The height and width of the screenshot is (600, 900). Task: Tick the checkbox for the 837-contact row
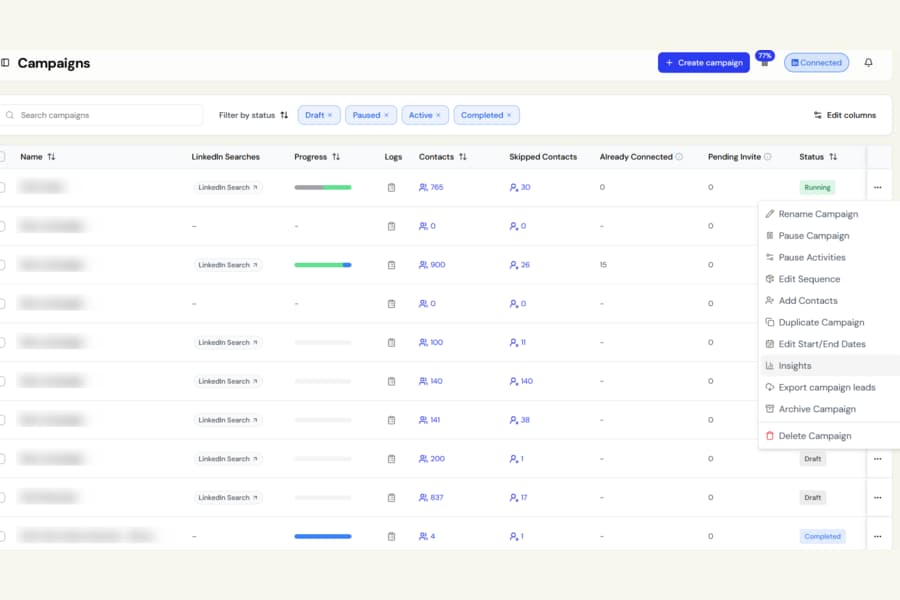point(2,497)
